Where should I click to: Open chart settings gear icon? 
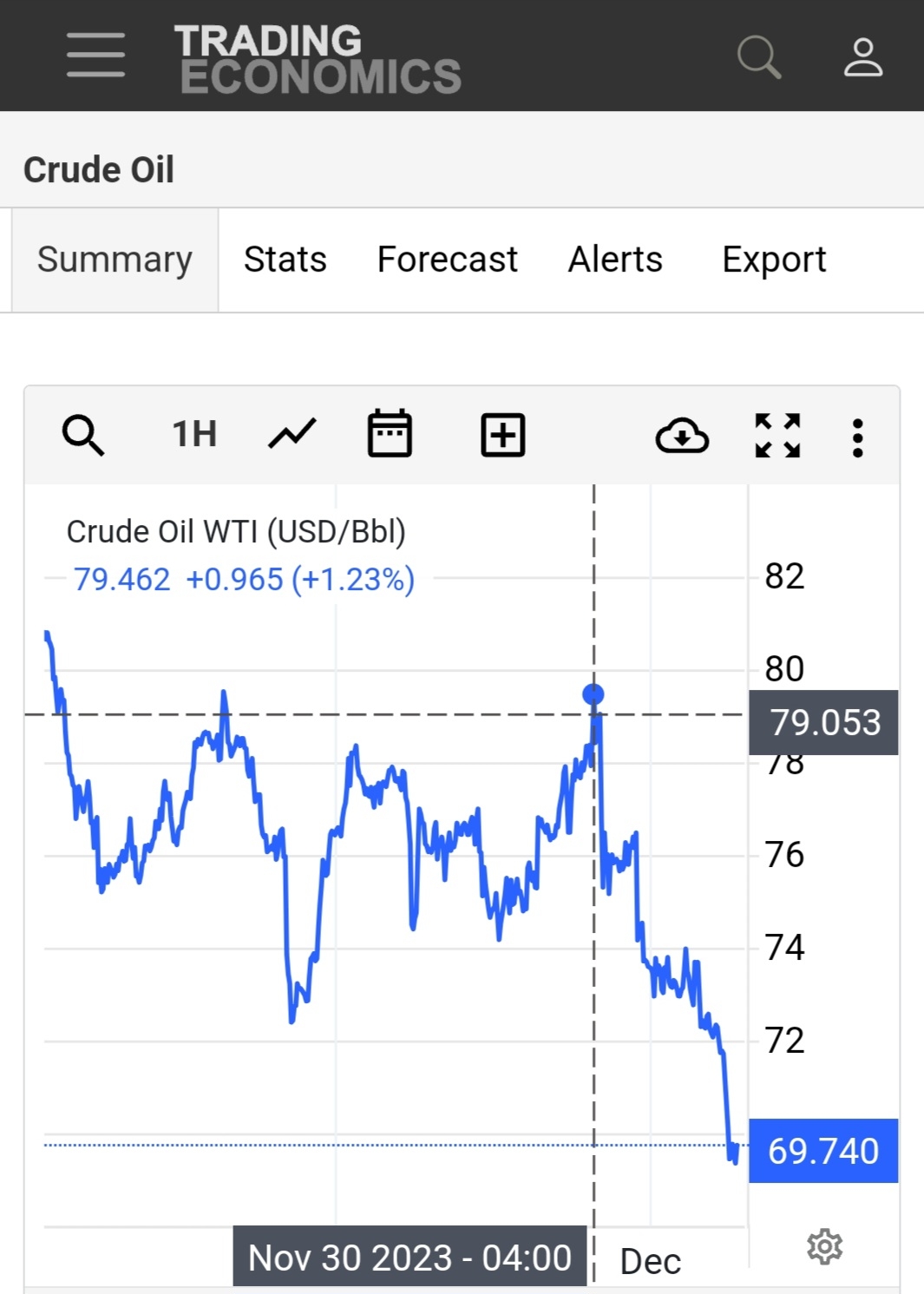[824, 1246]
